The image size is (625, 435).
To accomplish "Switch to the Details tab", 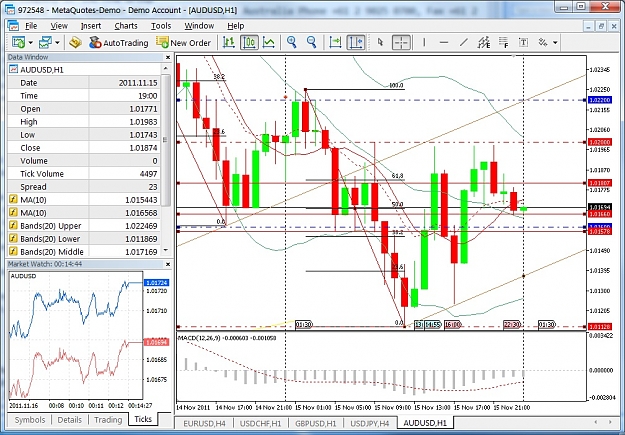I will click(69, 420).
